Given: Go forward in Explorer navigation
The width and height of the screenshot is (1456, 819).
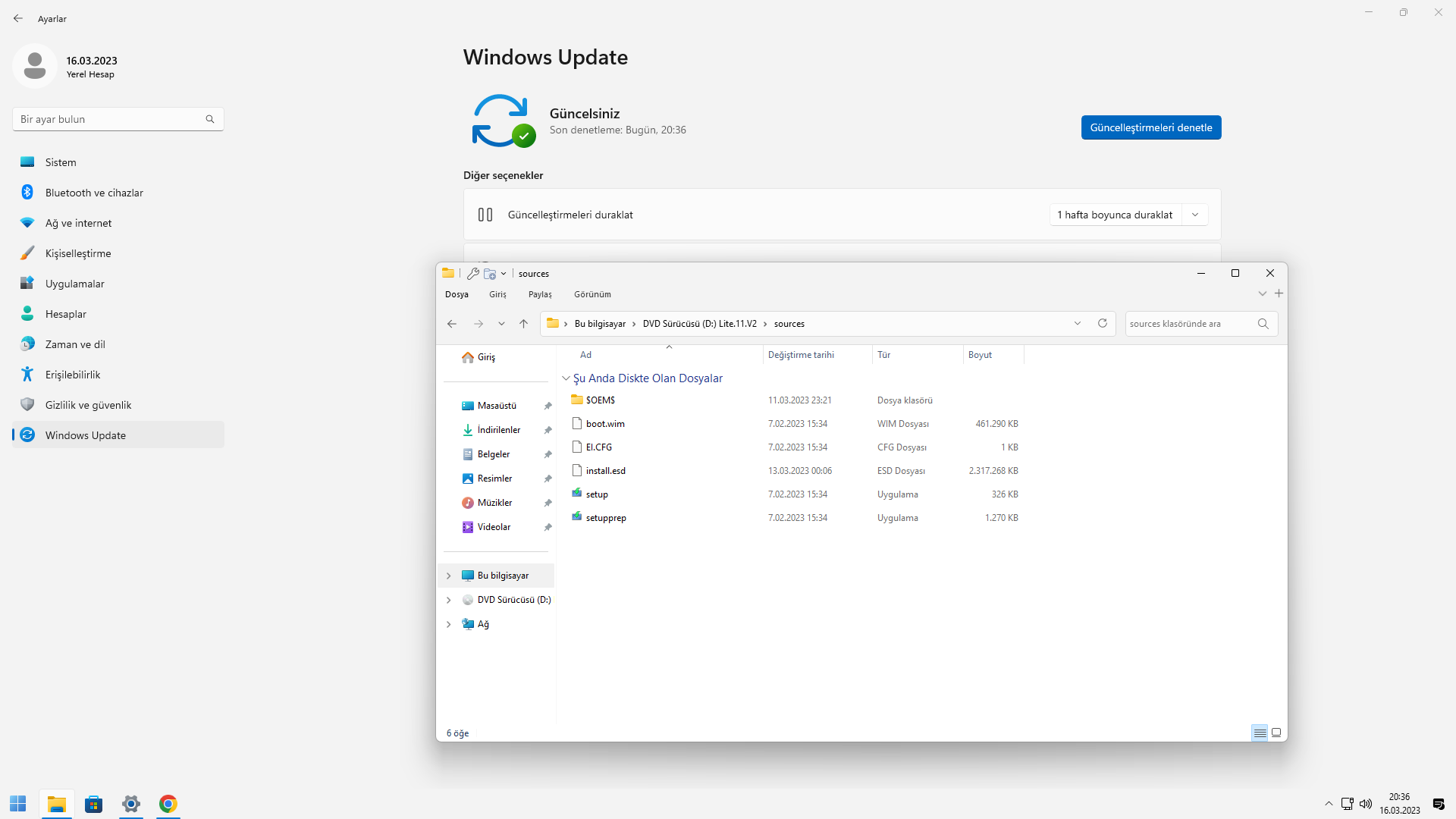Looking at the screenshot, I should click(x=479, y=324).
